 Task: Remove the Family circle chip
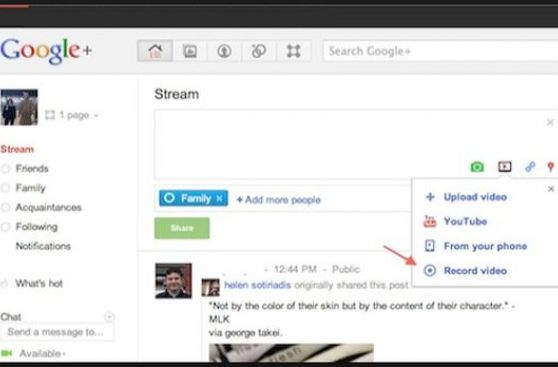[x=220, y=198]
